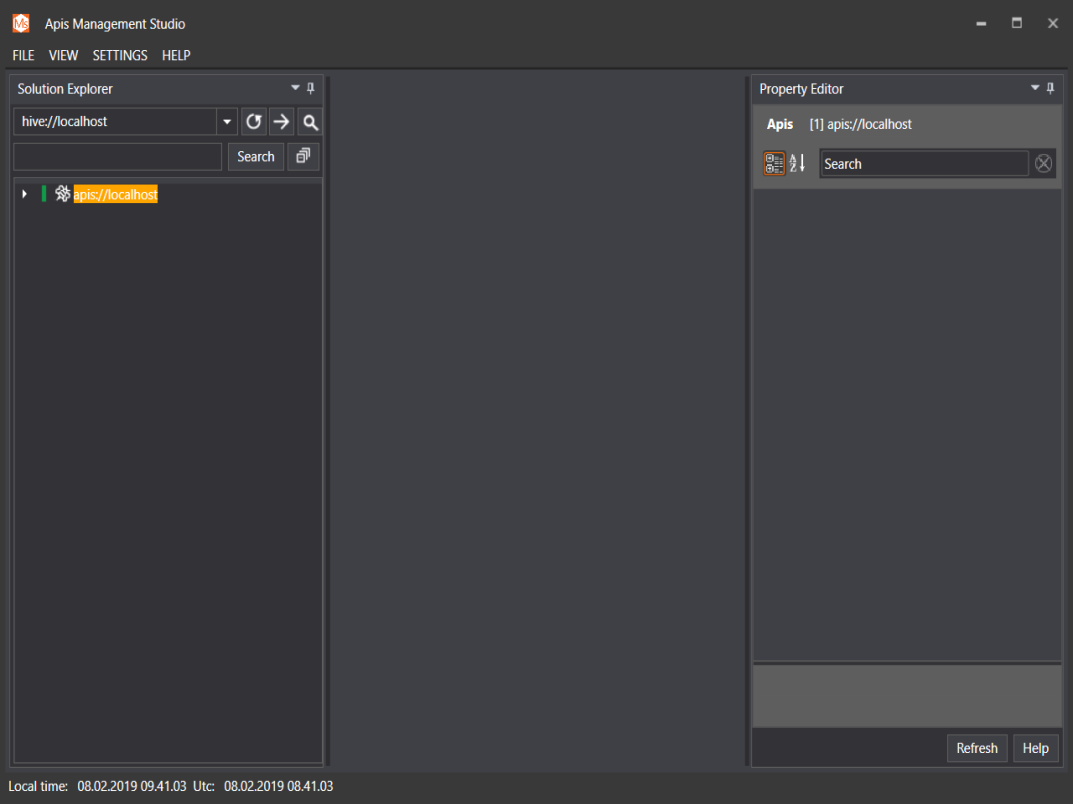Pin the Solution Explorer panel
The height and width of the screenshot is (804, 1073).
[x=311, y=89]
